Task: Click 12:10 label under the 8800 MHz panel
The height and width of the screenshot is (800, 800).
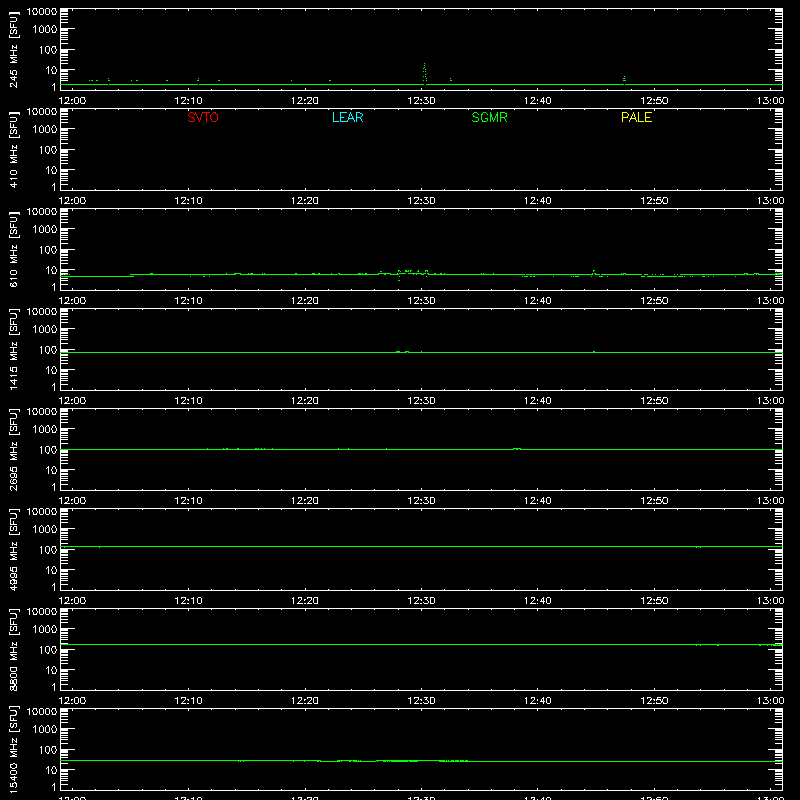Action: tap(188, 701)
